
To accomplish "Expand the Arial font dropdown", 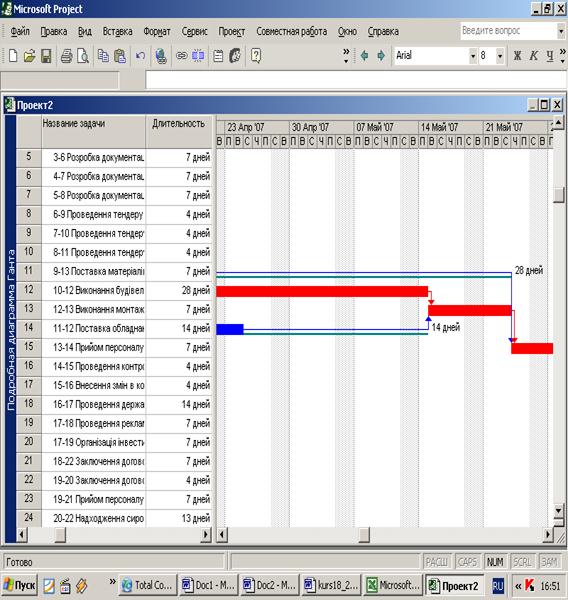I will coord(473,56).
